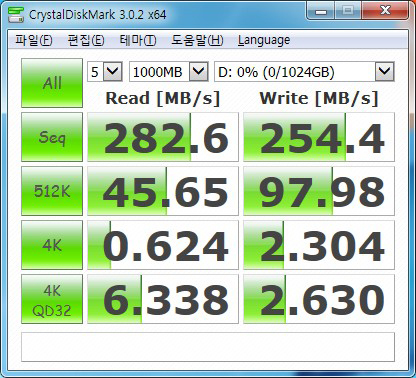The width and height of the screenshot is (416, 378).
Task: Open the Language menu
Action: [264, 40]
